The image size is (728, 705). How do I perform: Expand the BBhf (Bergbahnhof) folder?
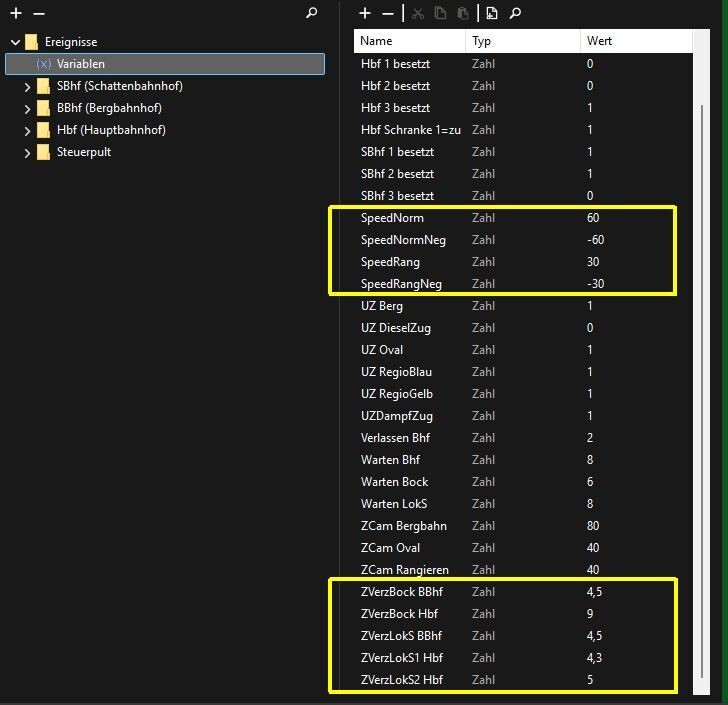coord(27,109)
